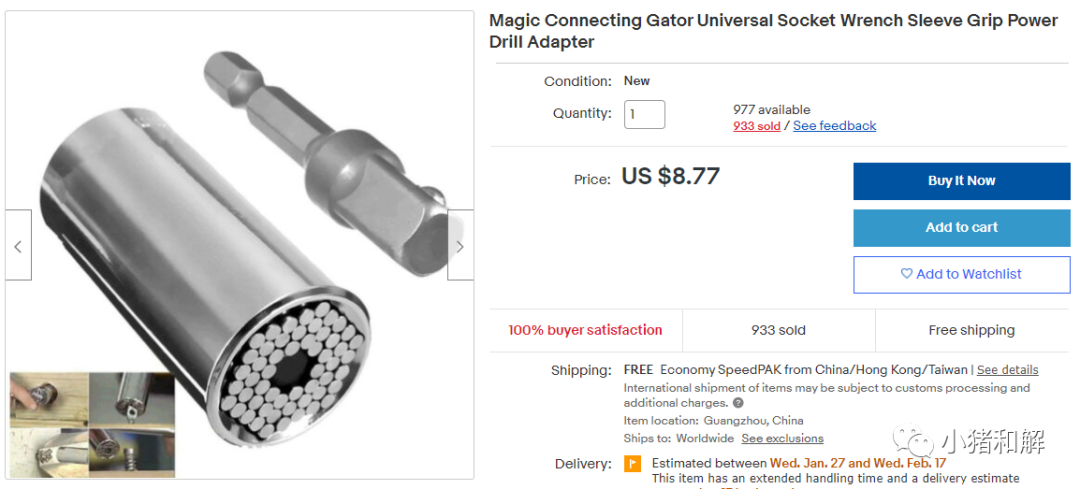Click the heart icon on Add to Watchlist
This screenshot has width=1080, height=489.
click(x=906, y=273)
